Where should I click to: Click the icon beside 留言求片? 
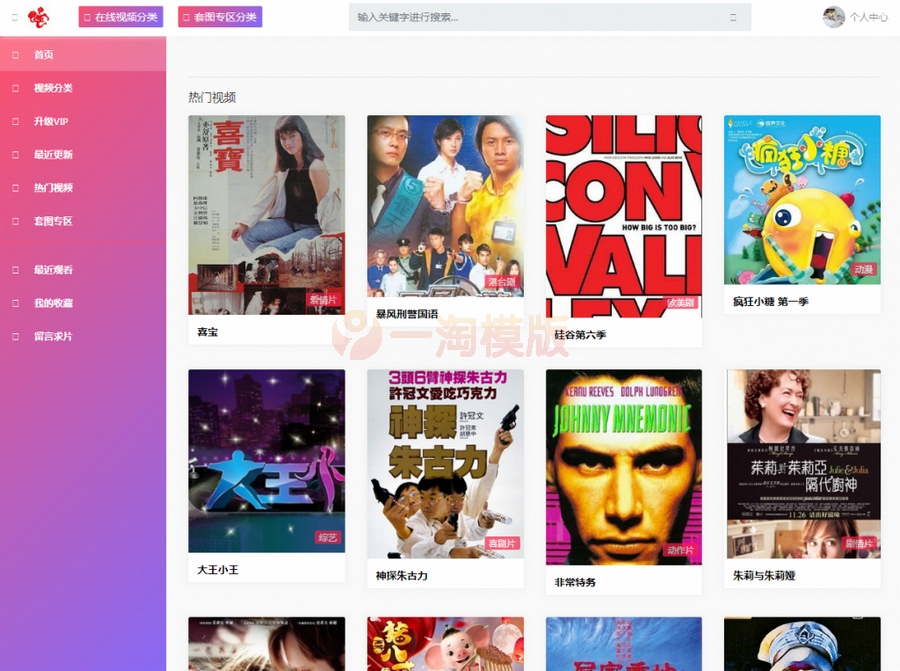15,336
